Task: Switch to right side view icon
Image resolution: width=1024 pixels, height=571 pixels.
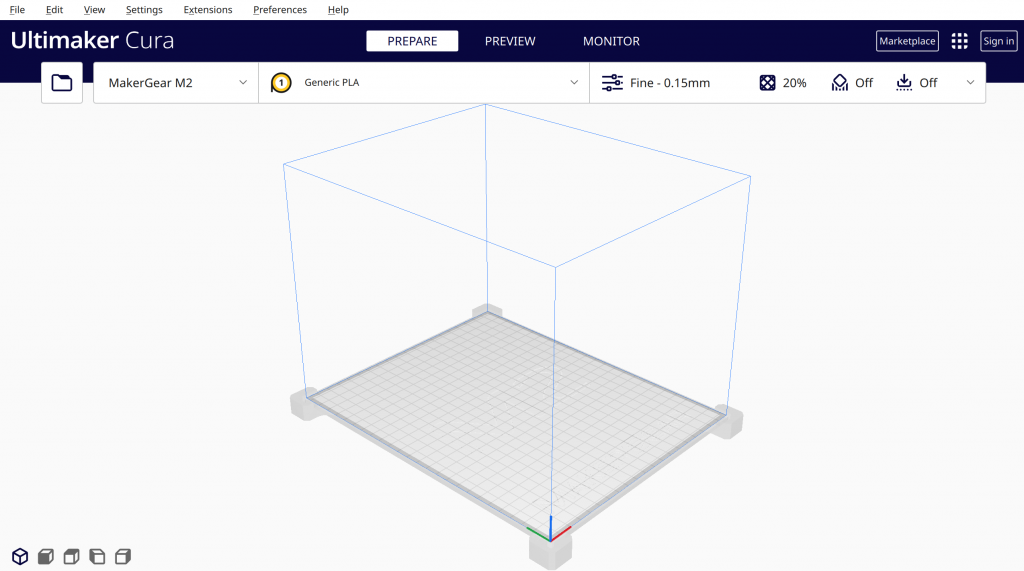Action: tap(123, 557)
